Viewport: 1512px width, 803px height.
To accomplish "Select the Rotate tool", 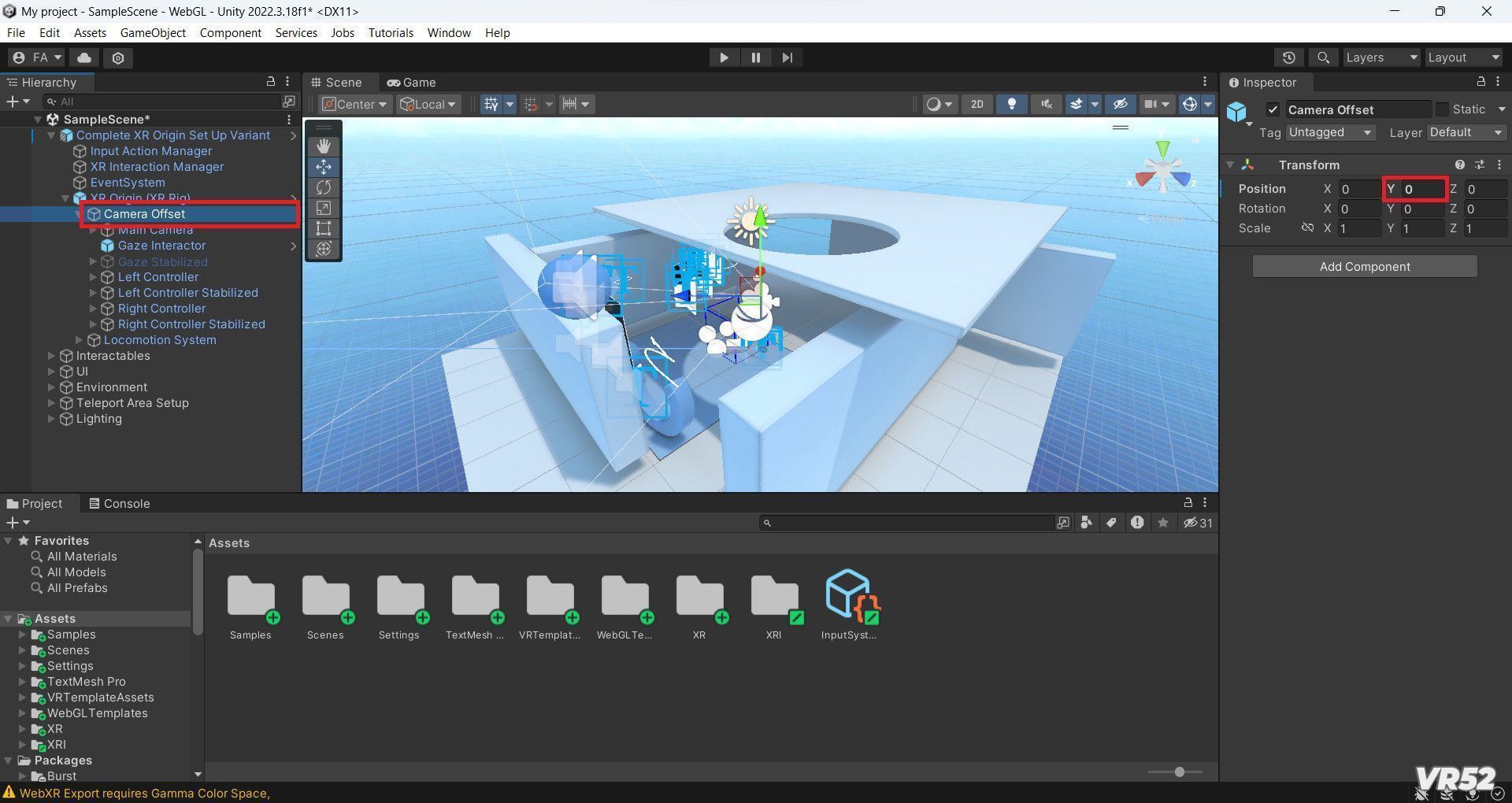I will point(323,187).
